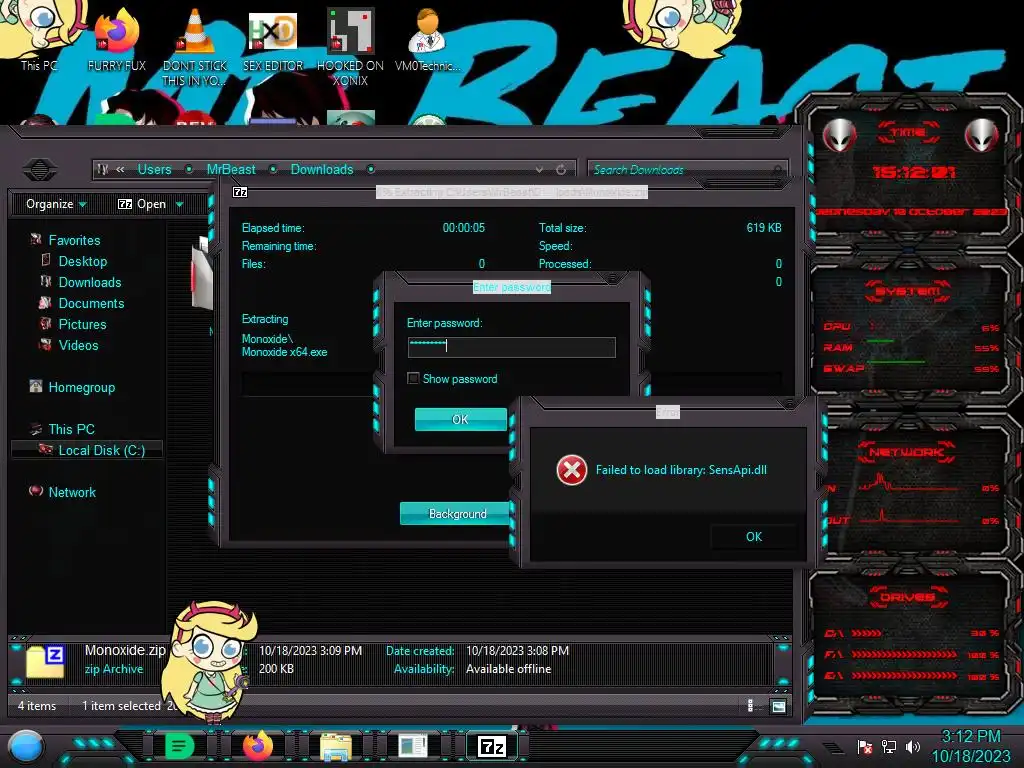Select This PC in navigation pane
Image resolution: width=1024 pixels, height=768 pixels.
[71, 429]
